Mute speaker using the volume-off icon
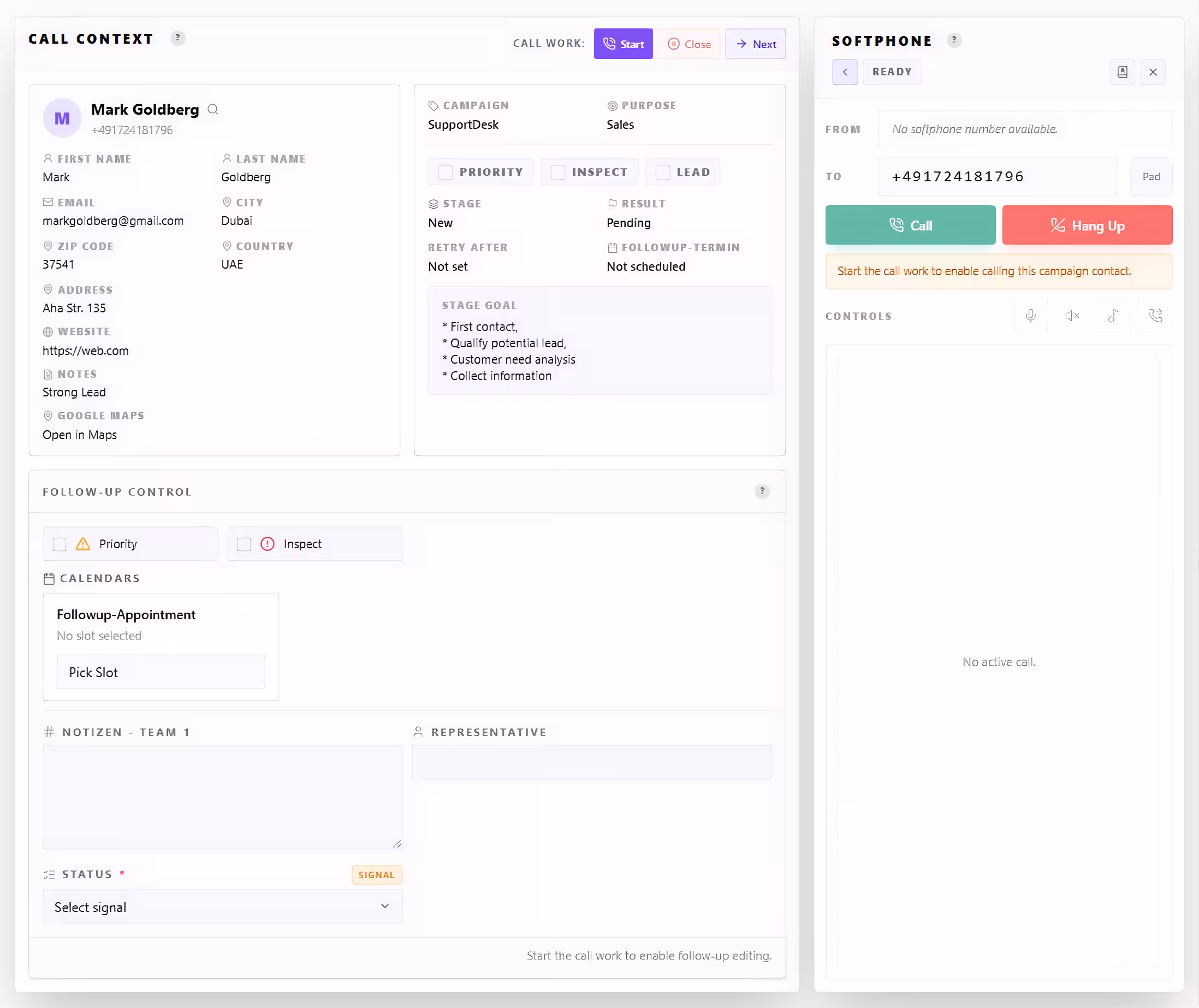The width and height of the screenshot is (1199, 1008). click(x=1072, y=316)
